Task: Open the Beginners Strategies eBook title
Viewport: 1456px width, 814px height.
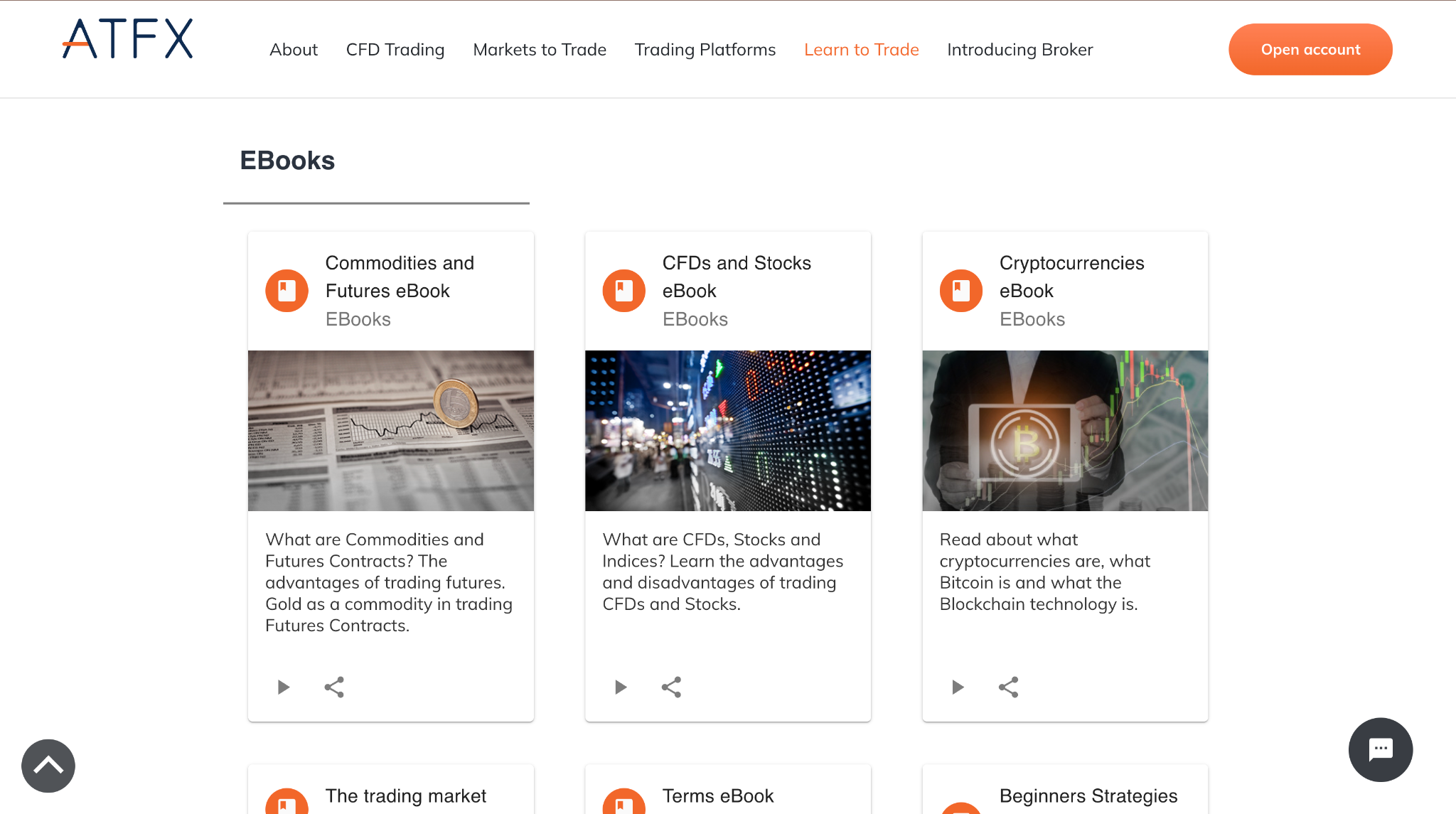Action: (1088, 796)
